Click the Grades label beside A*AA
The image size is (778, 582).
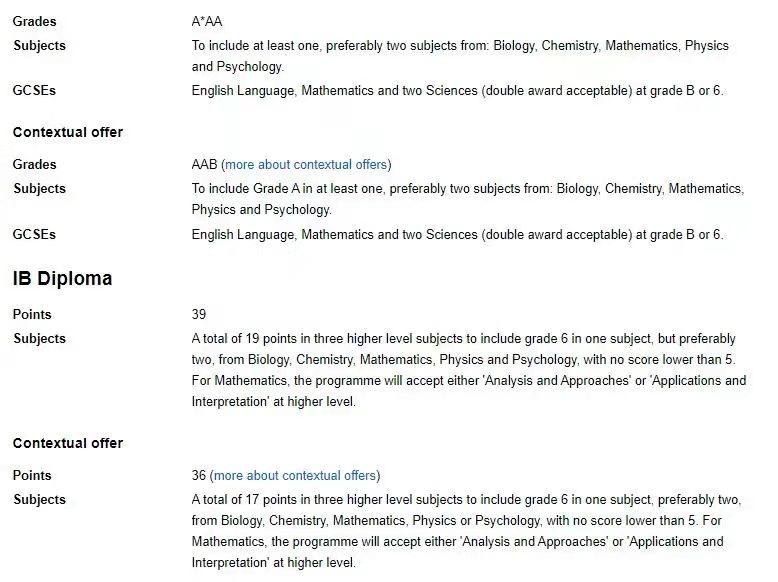click(x=35, y=22)
